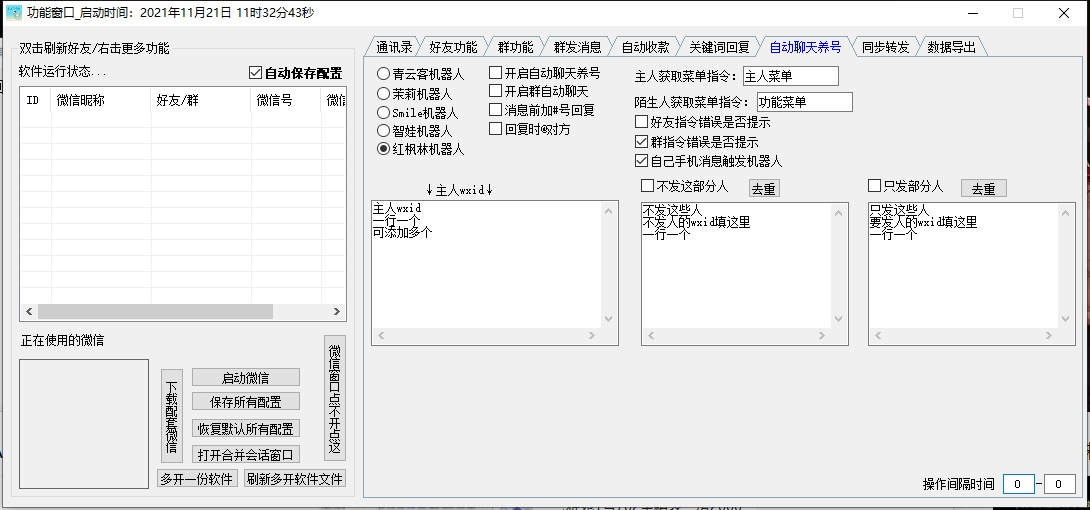Toggle 自动保存配置 checkbox

(x=255, y=73)
